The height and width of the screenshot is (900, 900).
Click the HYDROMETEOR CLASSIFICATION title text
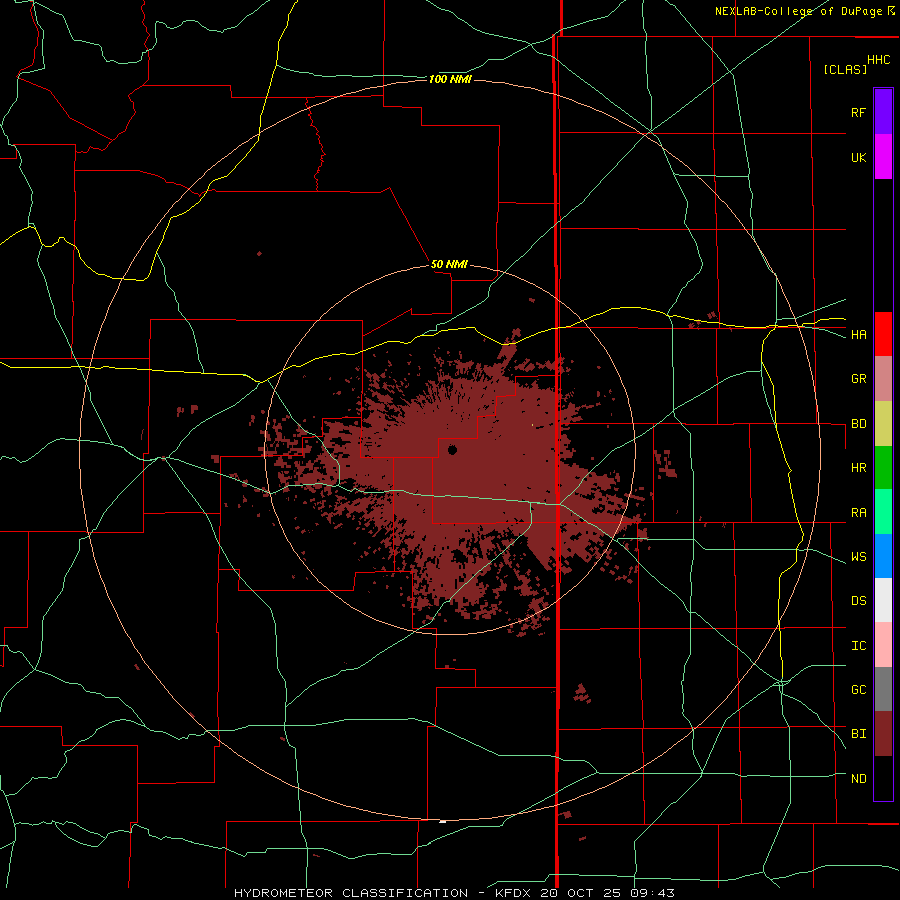[x=351, y=893]
